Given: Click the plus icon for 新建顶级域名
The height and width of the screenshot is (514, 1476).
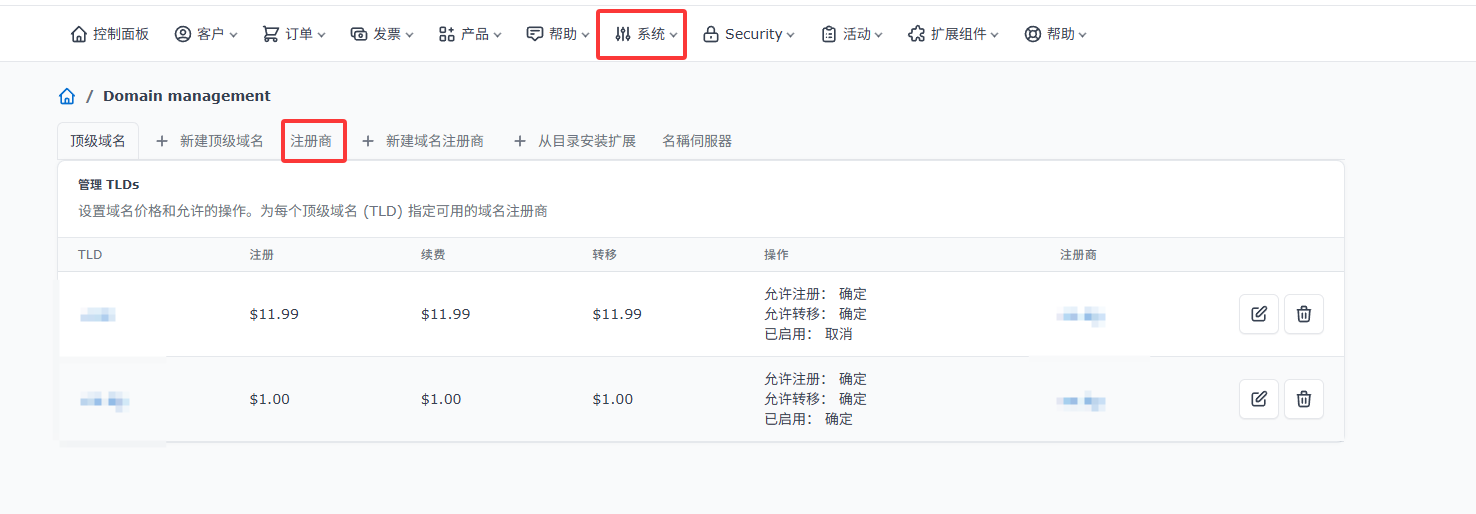Looking at the screenshot, I should coord(162,141).
